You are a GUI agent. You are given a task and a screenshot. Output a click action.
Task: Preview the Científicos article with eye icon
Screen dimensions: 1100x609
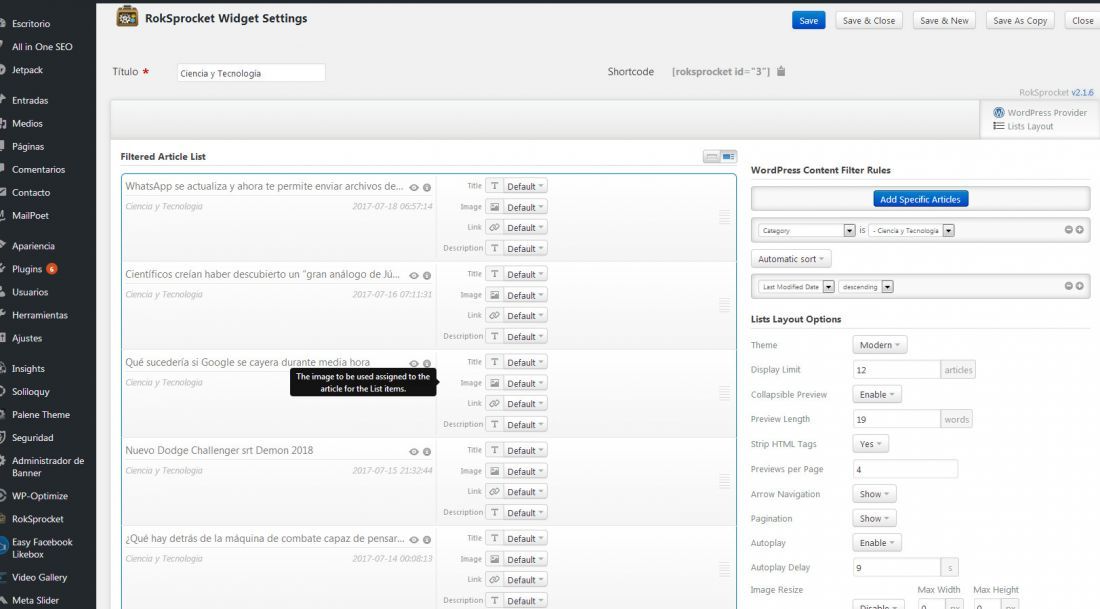tap(414, 276)
